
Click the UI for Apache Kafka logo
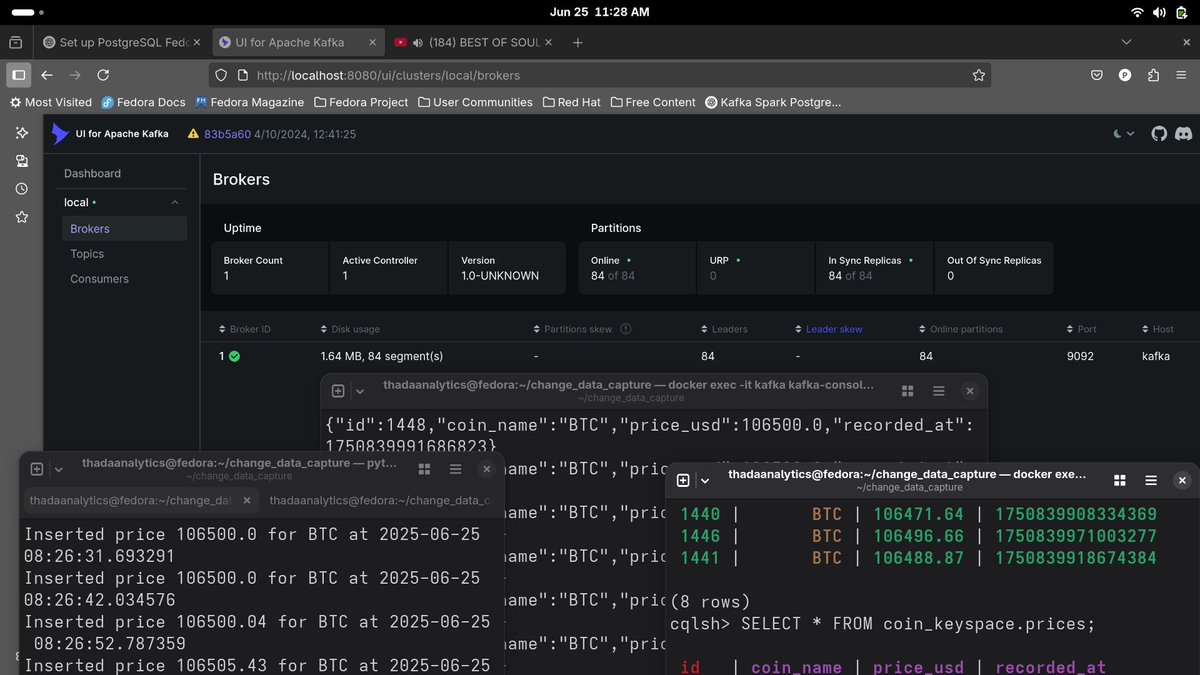109,134
